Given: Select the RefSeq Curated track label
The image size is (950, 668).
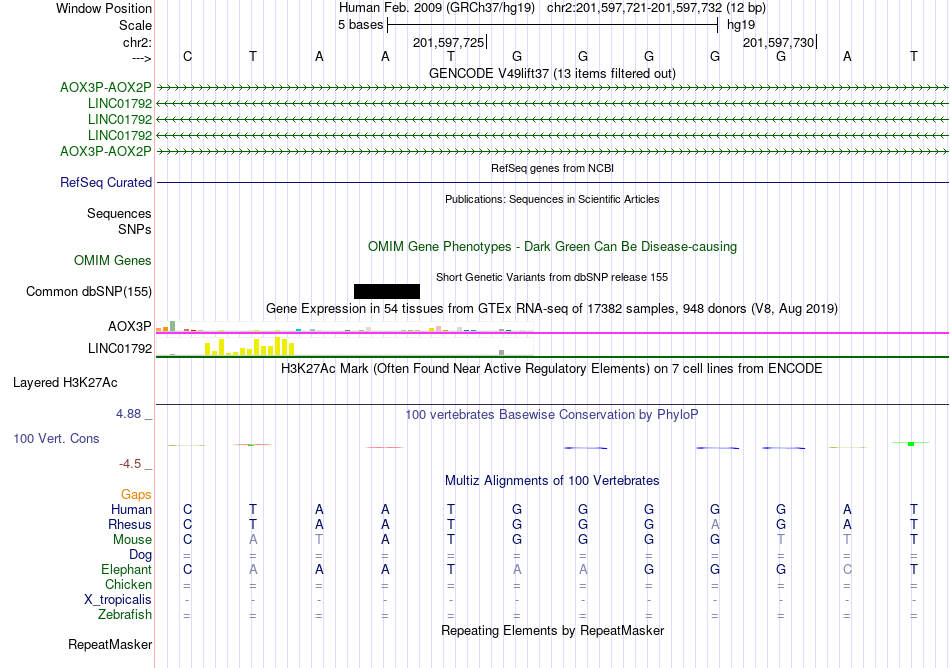Looking at the screenshot, I should (106, 182).
